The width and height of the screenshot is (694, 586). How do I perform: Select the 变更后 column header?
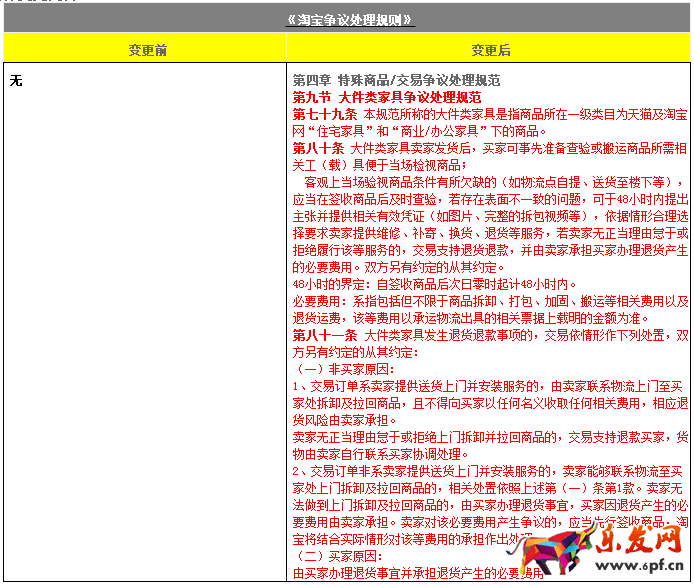pos(490,49)
